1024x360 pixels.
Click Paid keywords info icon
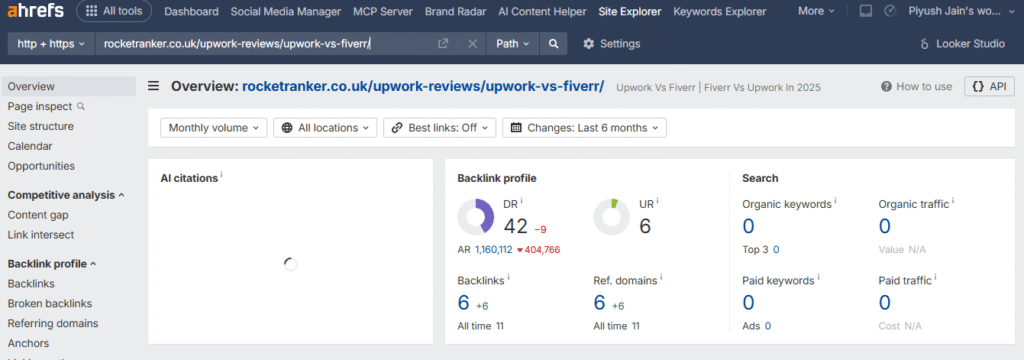818,277
